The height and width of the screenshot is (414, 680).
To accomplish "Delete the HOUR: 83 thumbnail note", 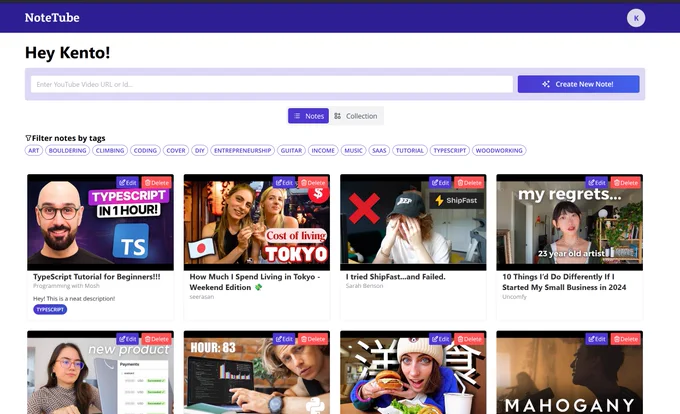I will point(313,339).
